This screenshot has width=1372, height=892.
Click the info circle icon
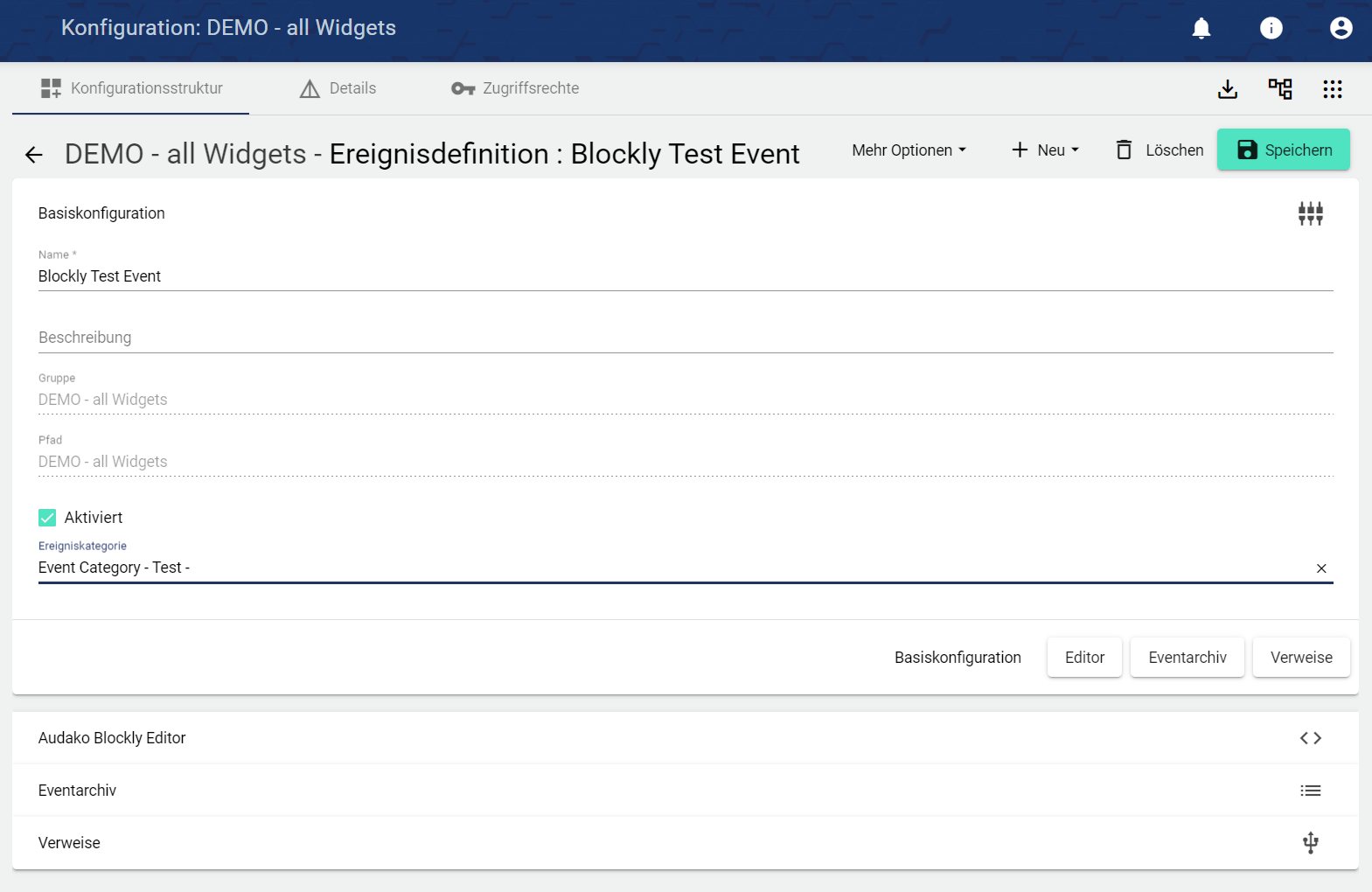pyautogui.click(x=1271, y=28)
